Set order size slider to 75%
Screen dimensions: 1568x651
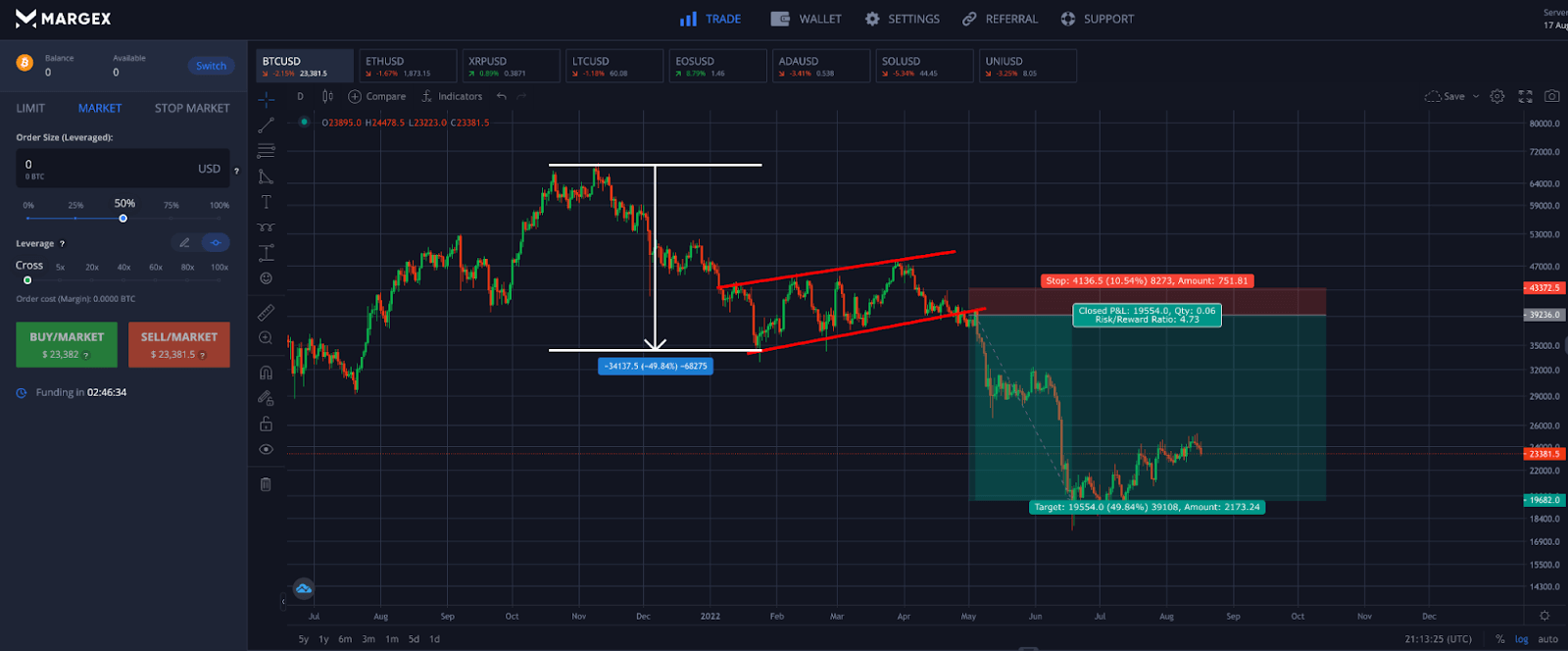click(171, 218)
